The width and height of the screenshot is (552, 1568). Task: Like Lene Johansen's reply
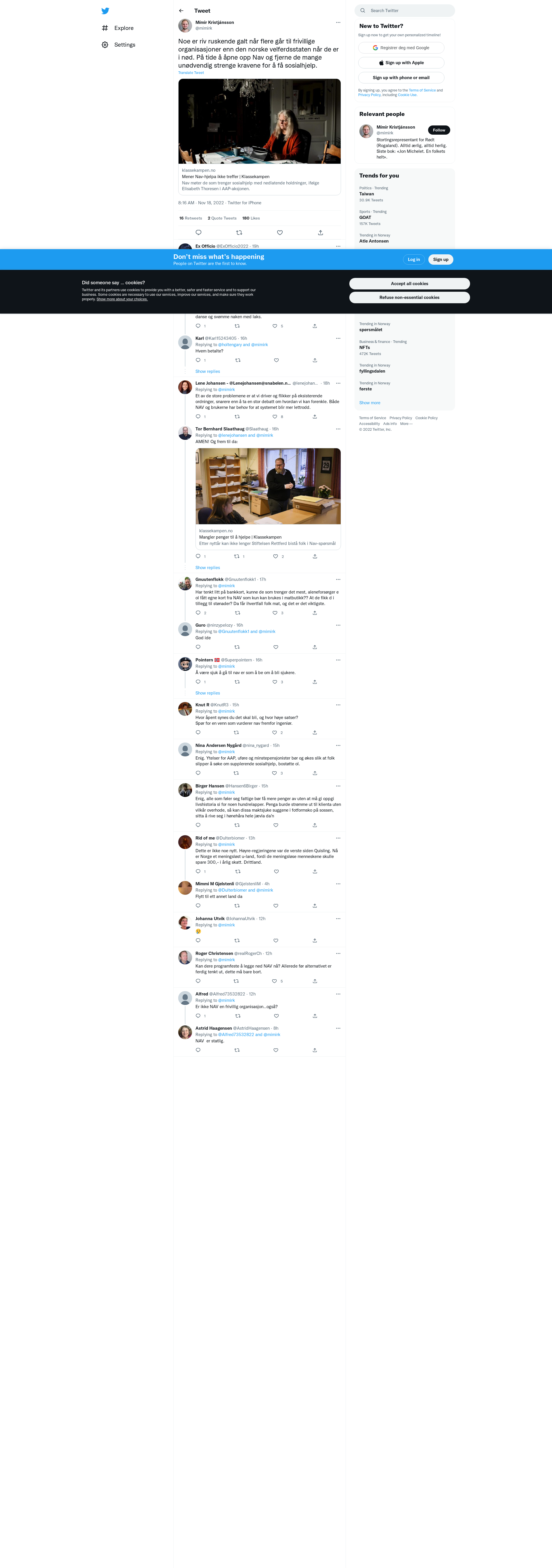[x=275, y=417]
